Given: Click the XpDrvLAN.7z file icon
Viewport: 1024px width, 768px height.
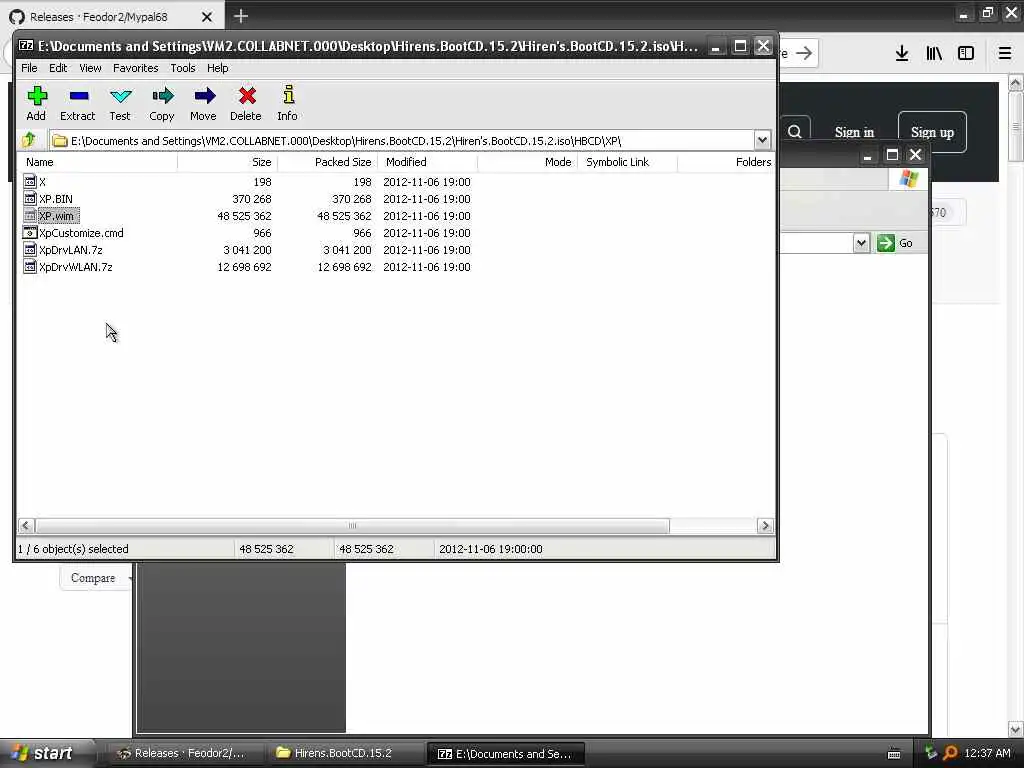Looking at the screenshot, I should tap(29, 249).
